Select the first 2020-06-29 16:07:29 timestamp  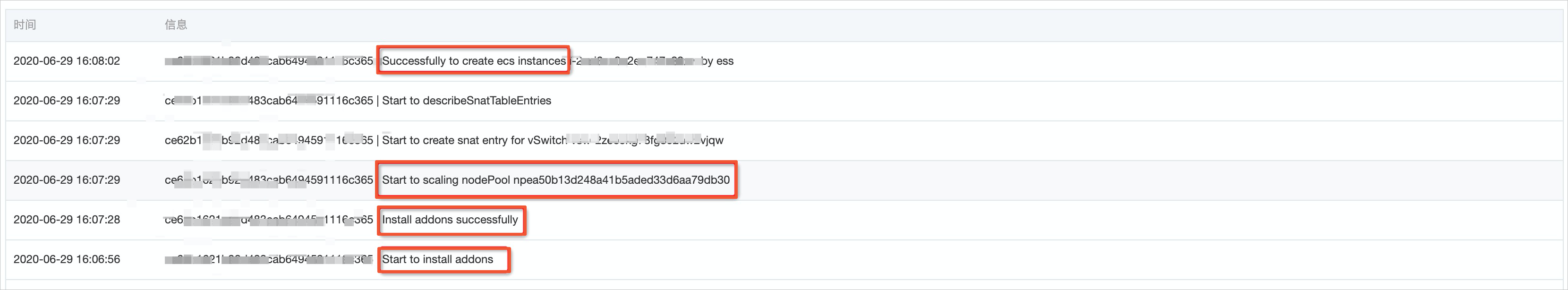67,101
